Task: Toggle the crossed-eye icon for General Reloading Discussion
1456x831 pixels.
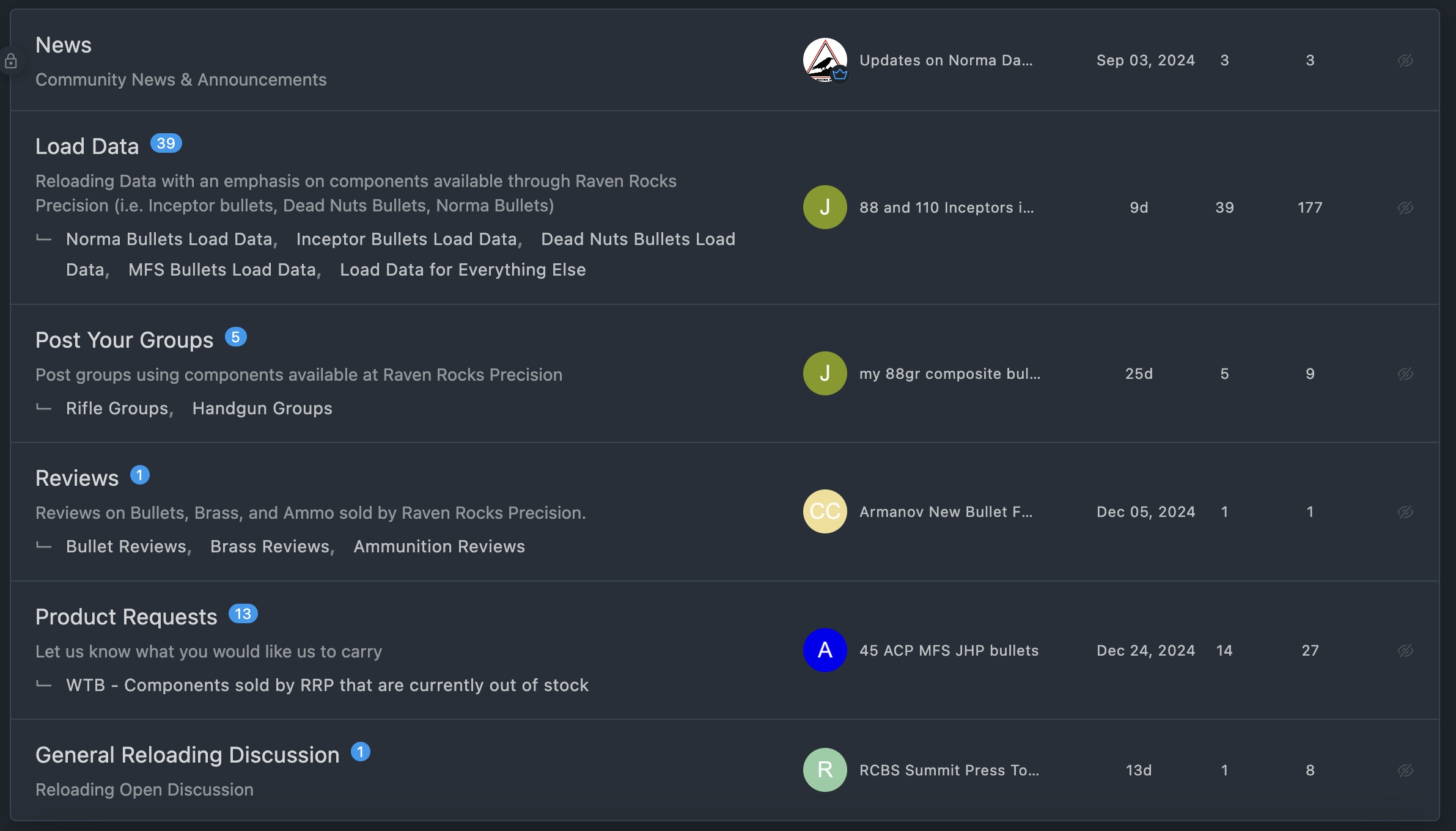Action: point(1405,771)
